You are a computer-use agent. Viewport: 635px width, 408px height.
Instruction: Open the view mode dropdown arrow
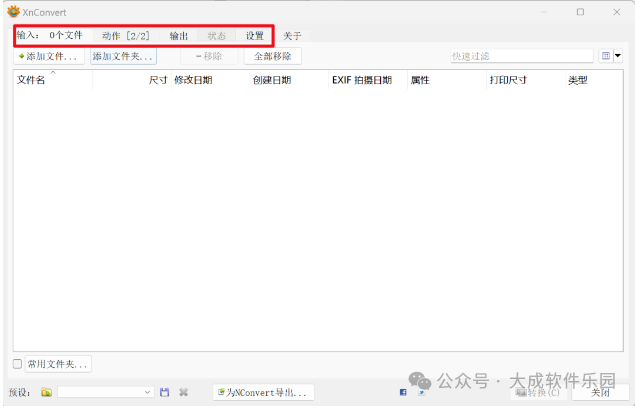tap(618, 56)
